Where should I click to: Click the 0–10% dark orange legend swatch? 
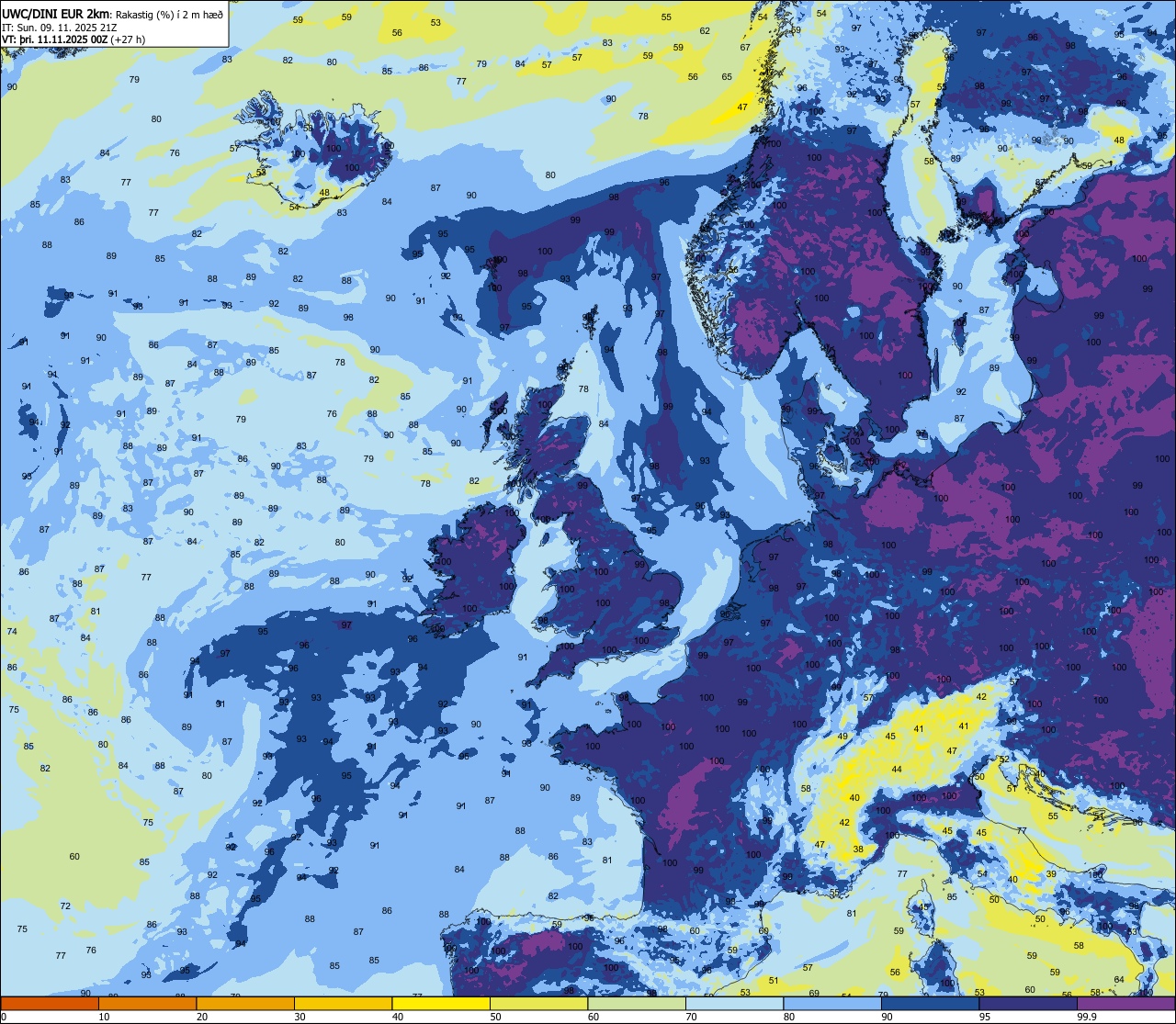pos(50,1003)
